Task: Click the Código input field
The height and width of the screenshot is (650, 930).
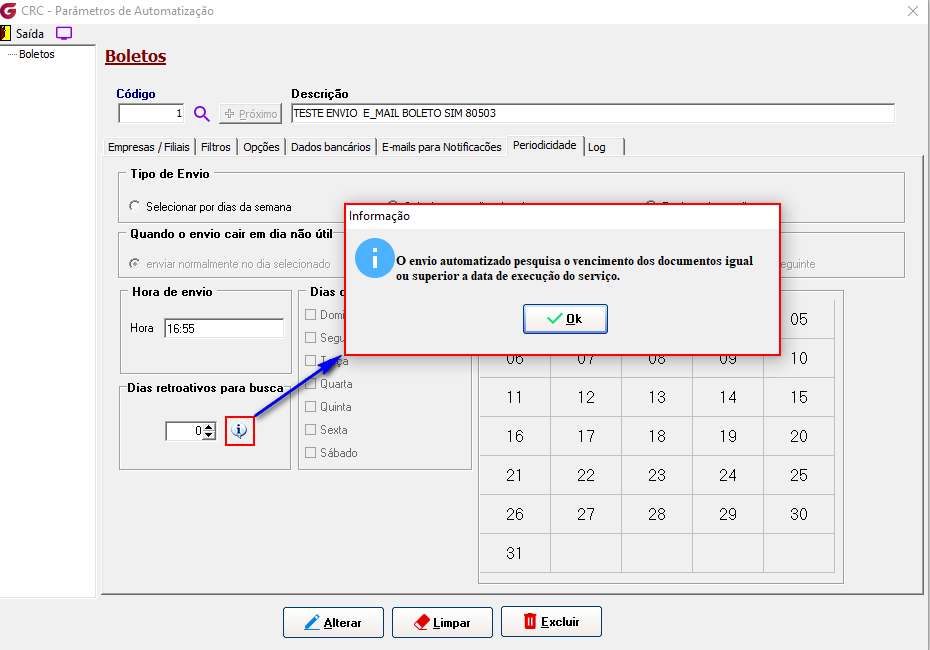Action: tap(151, 113)
